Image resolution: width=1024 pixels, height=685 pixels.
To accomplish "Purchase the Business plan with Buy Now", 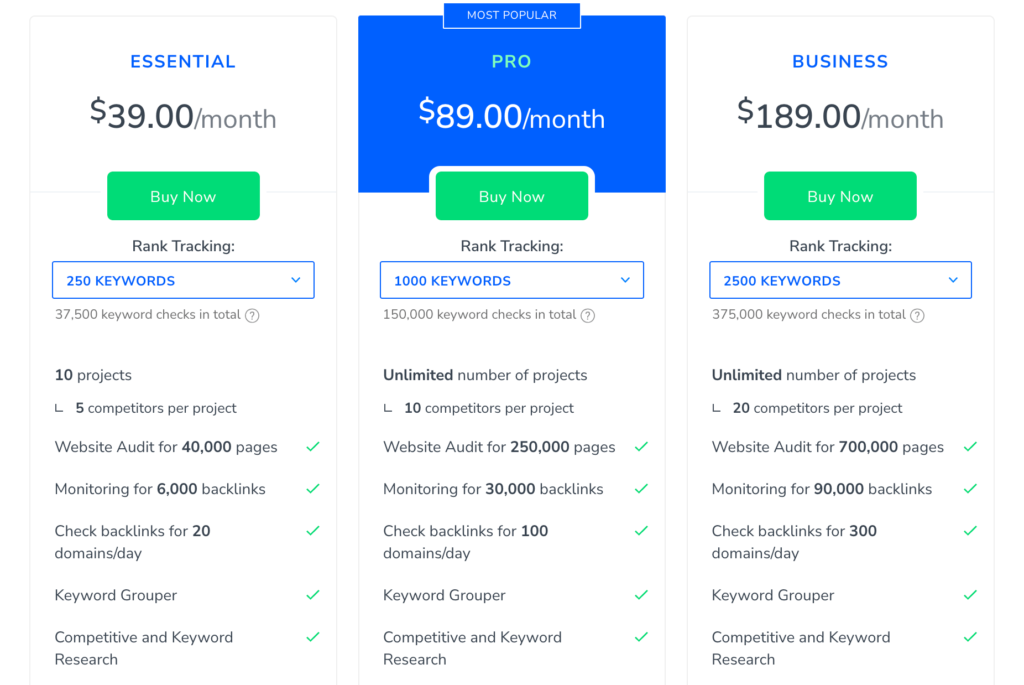I will coord(840,196).
